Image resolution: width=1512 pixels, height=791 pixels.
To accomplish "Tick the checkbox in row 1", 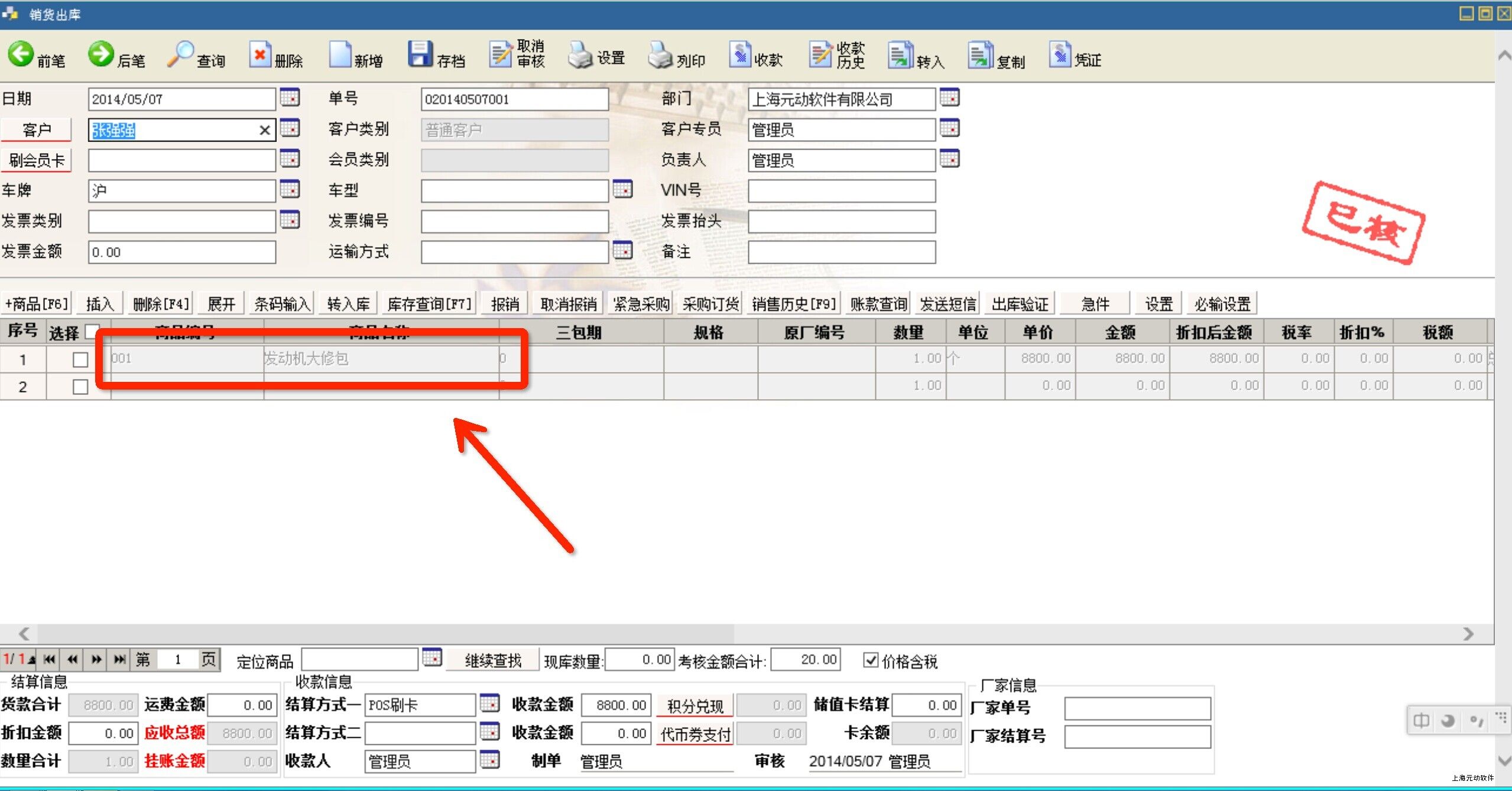I will [x=80, y=359].
